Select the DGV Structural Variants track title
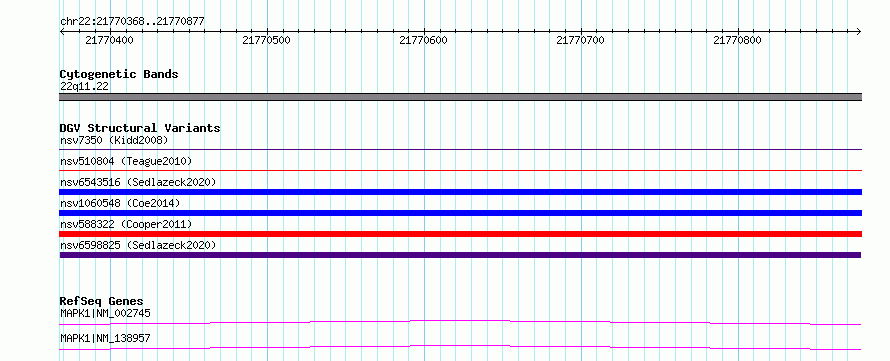Image resolution: width=890 pixels, height=361 pixels. coord(140,128)
